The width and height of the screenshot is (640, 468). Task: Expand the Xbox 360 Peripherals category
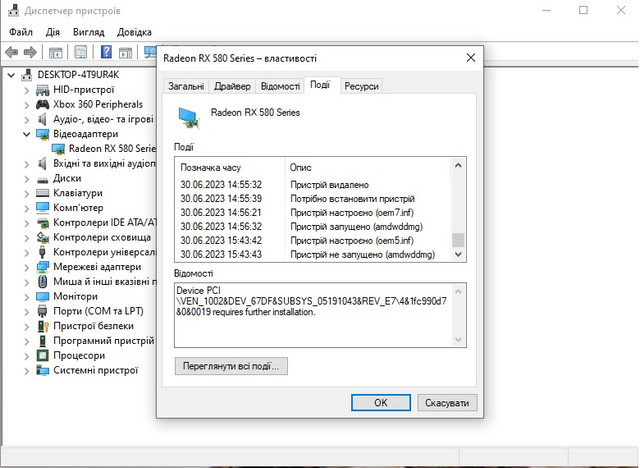[x=27, y=105]
